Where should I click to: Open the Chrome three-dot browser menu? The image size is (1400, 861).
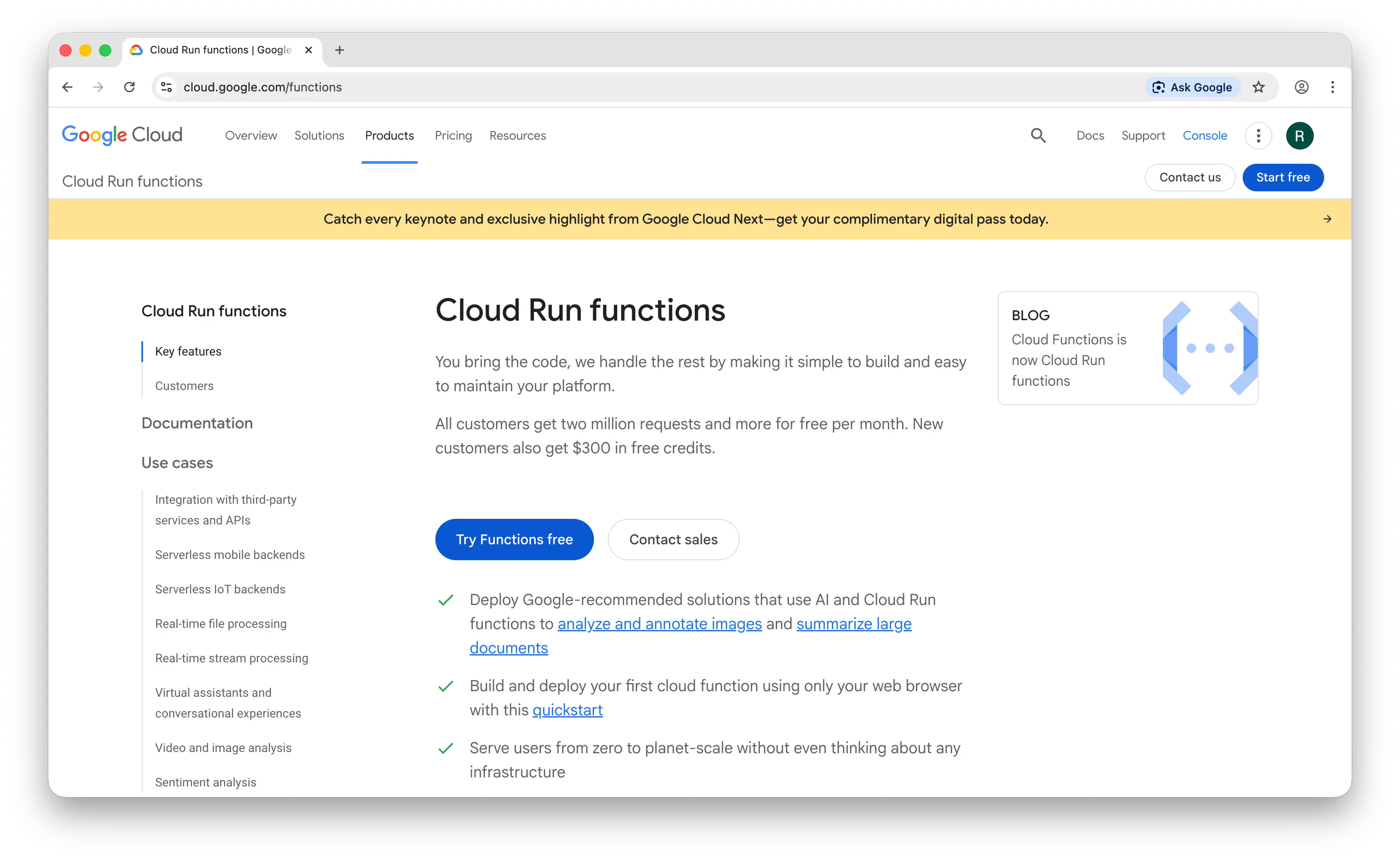(x=1333, y=87)
